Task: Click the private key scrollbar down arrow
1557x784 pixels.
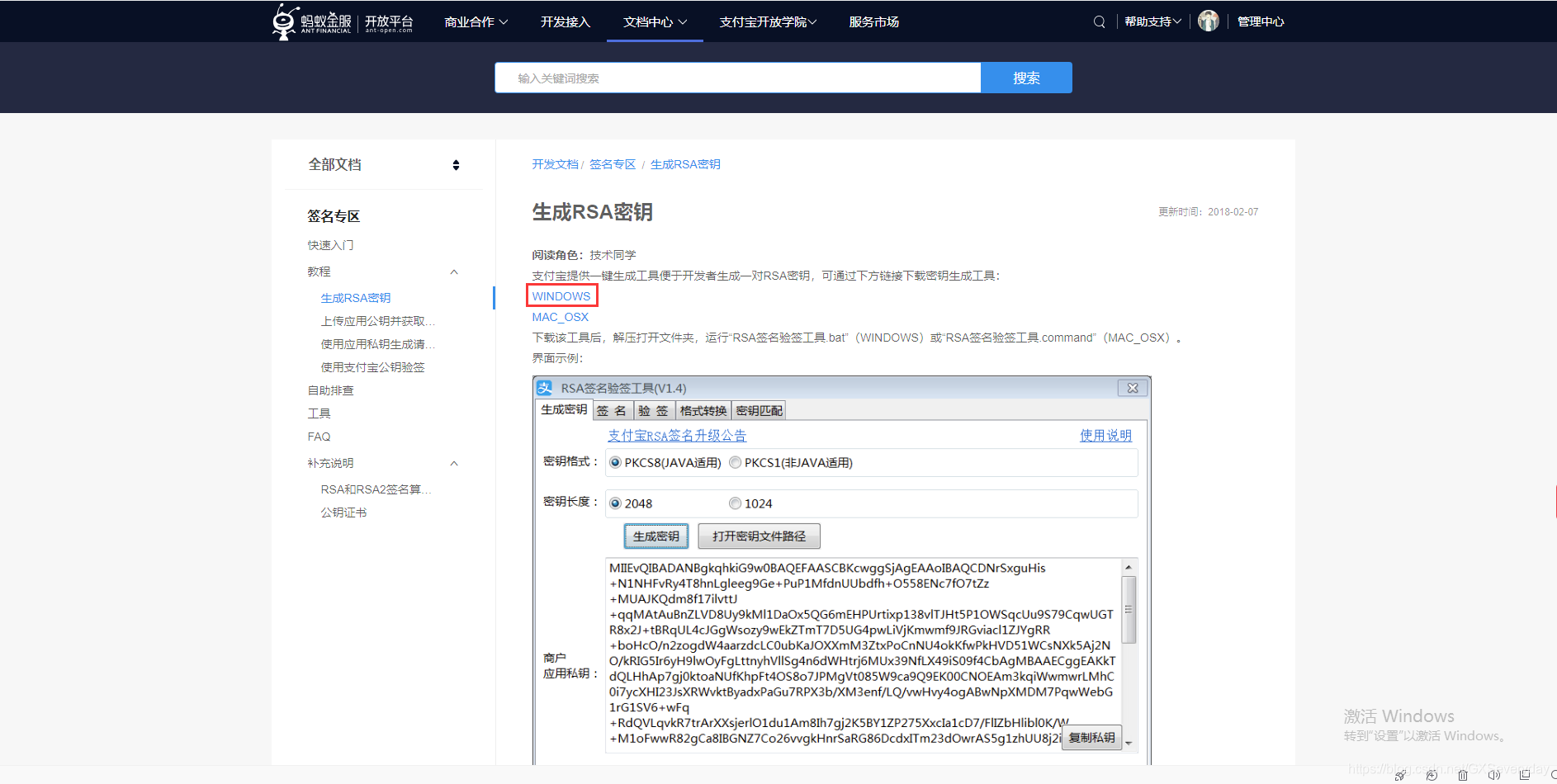Action: pos(1129,744)
